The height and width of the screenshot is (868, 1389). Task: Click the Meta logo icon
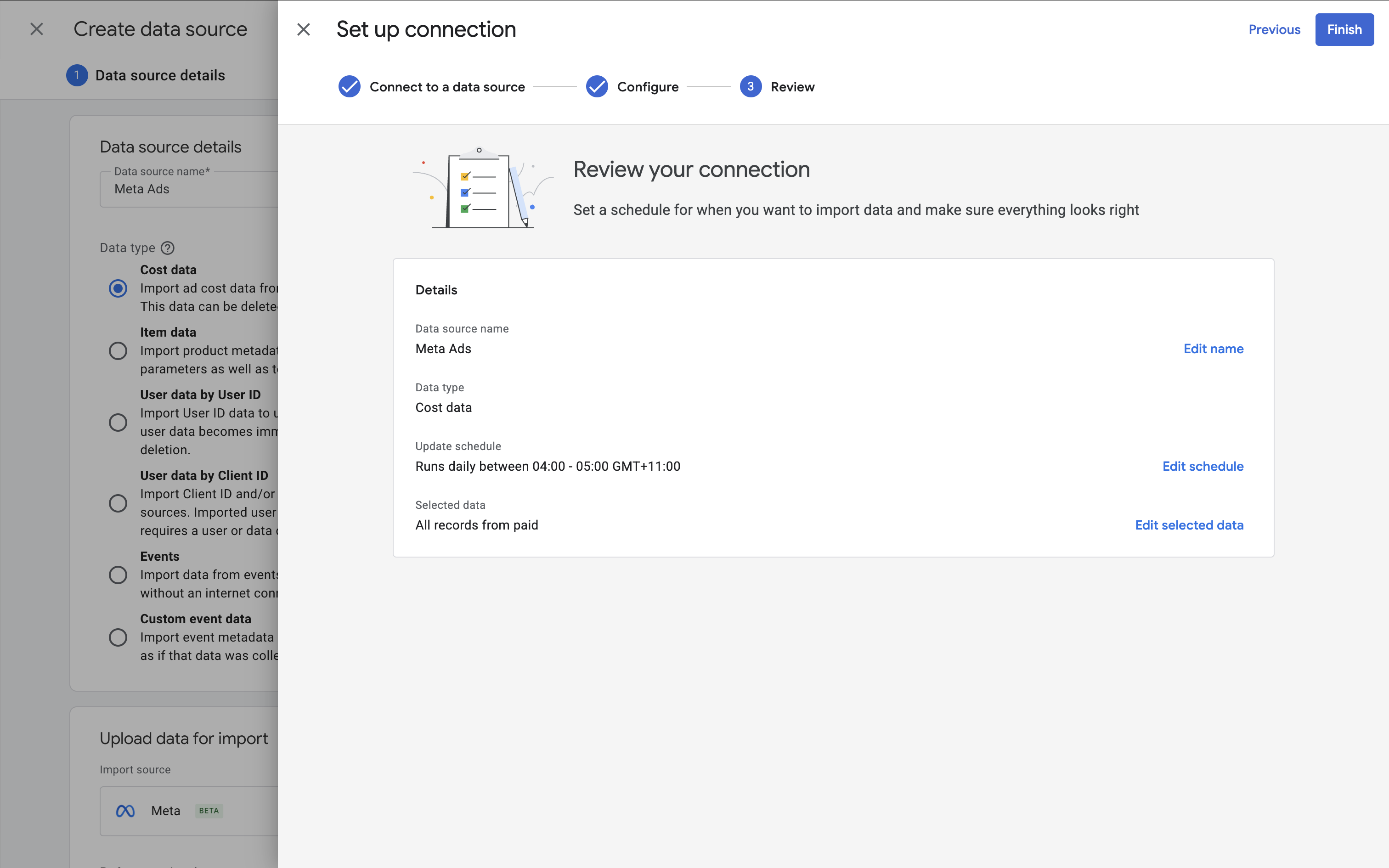[x=125, y=811]
